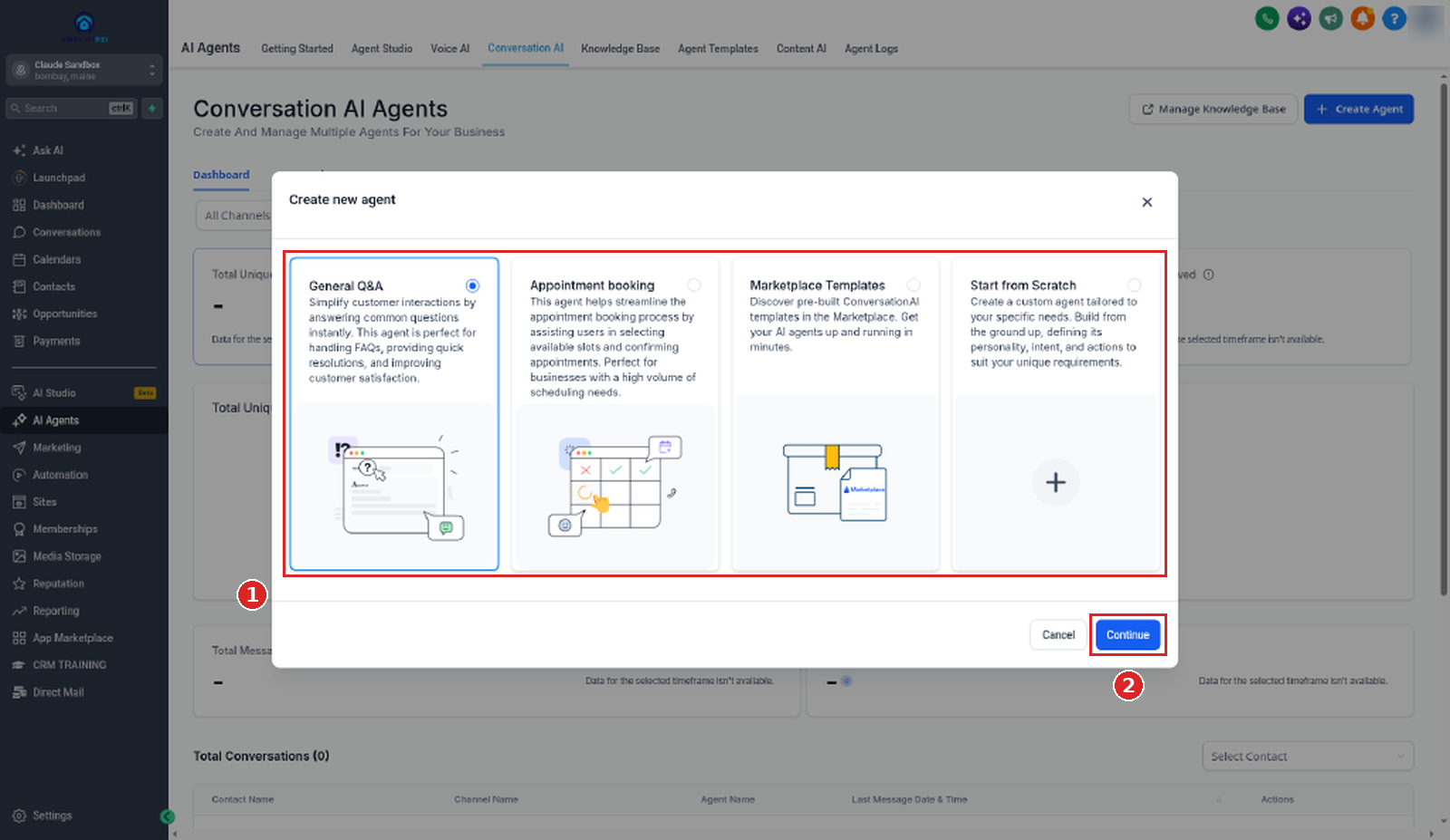Image resolution: width=1450 pixels, height=840 pixels.
Task: Open App Marketplace in sidebar
Action: pos(72,638)
